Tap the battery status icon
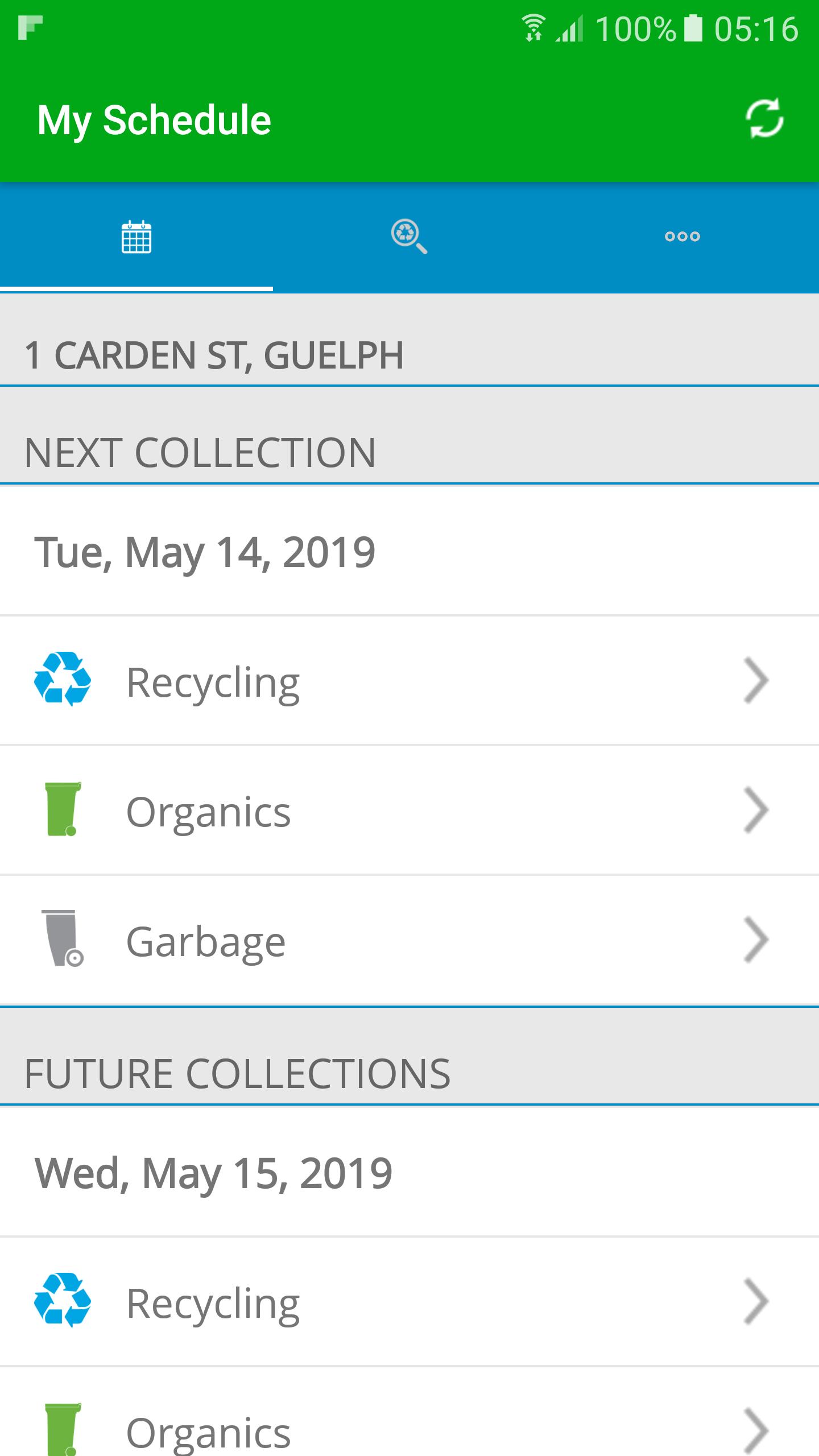 click(692, 28)
